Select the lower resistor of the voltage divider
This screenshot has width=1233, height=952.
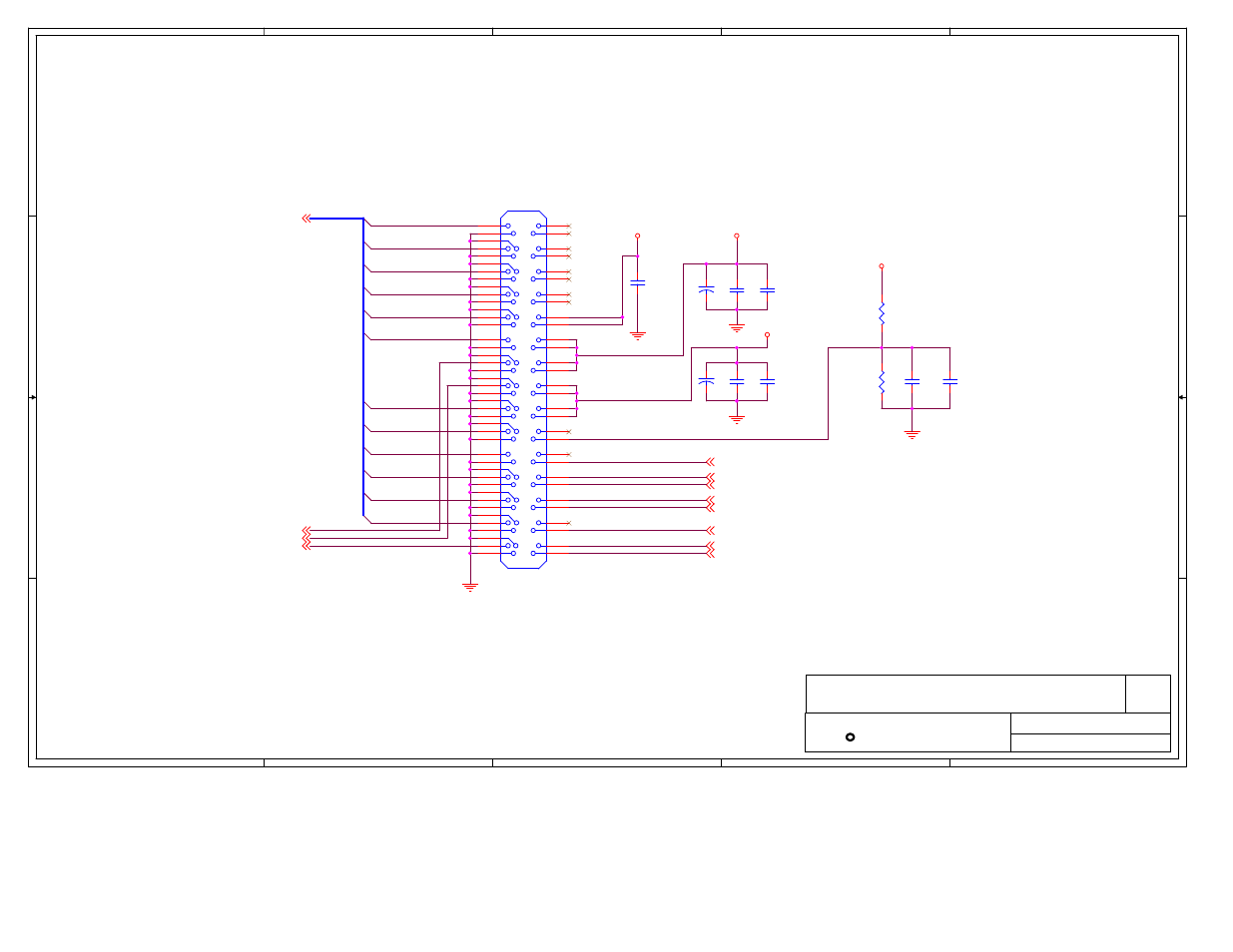pyautogui.click(x=882, y=381)
